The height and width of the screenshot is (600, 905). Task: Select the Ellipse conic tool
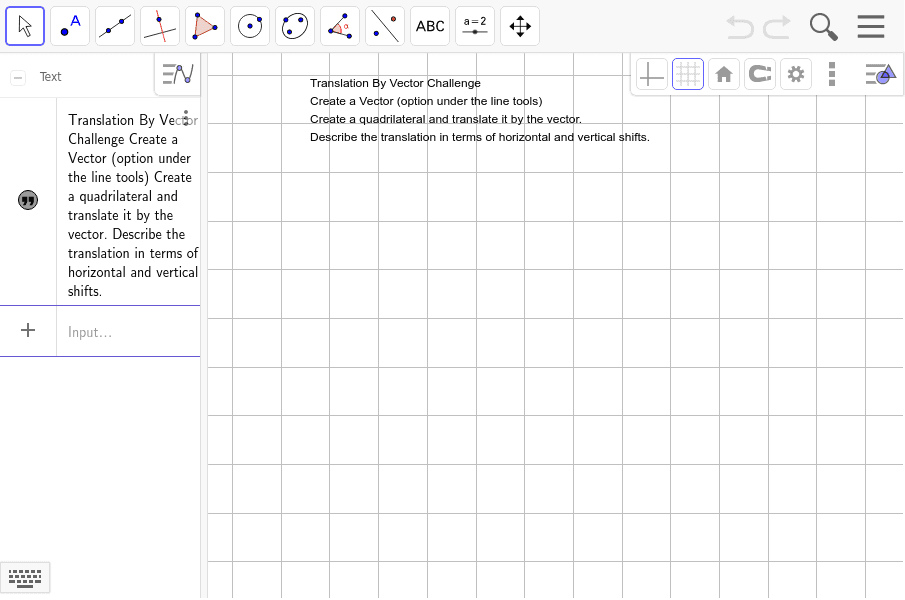pos(295,26)
